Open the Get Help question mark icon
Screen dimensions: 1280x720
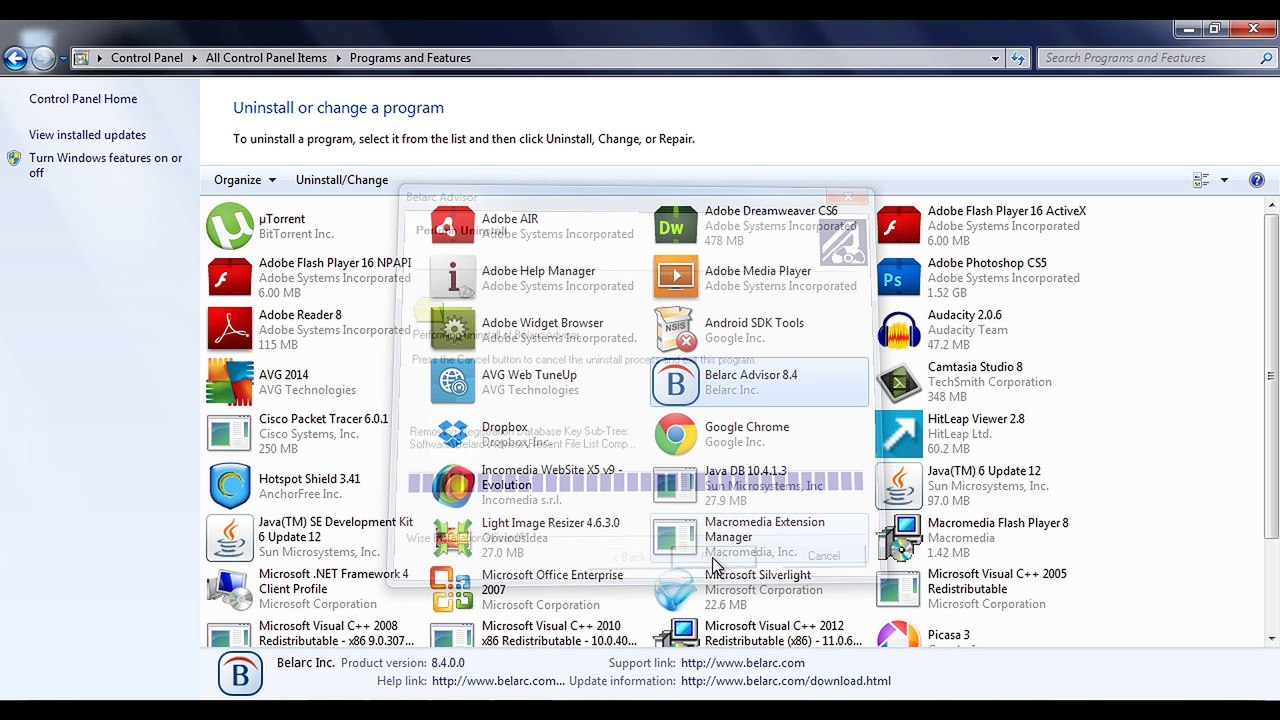1257,180
